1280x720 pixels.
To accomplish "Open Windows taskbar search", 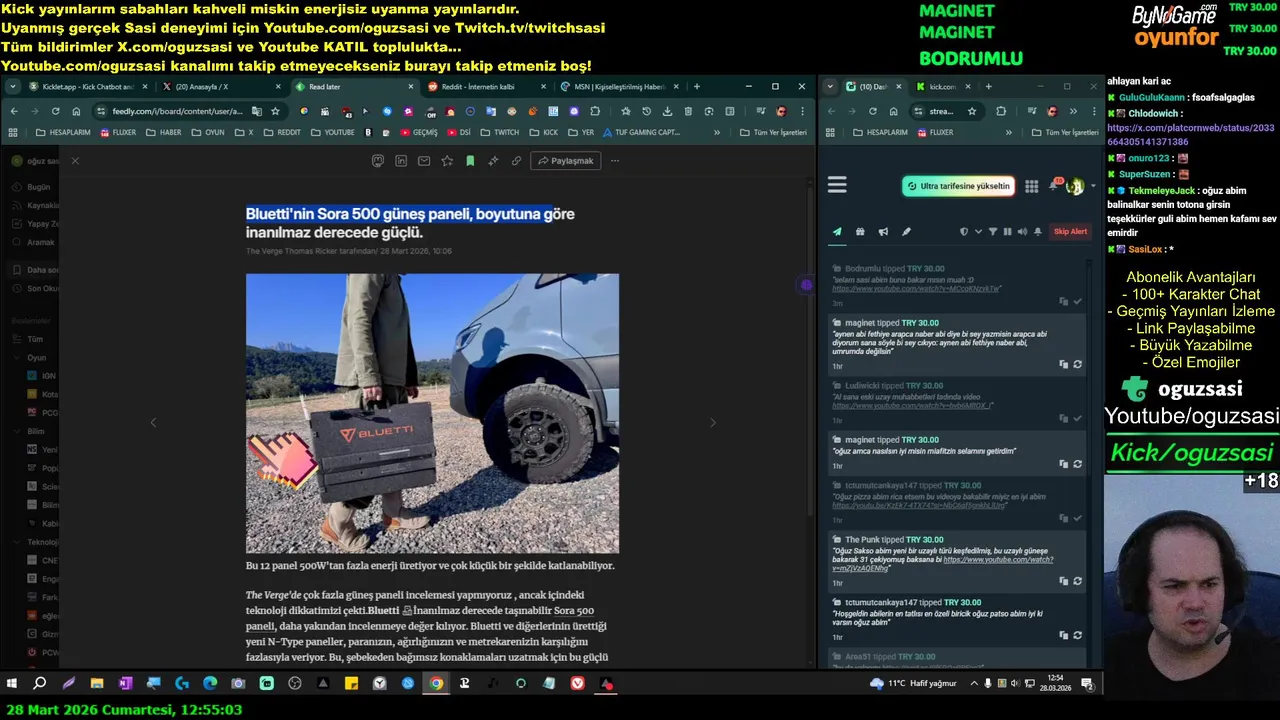I will [40, 683].
